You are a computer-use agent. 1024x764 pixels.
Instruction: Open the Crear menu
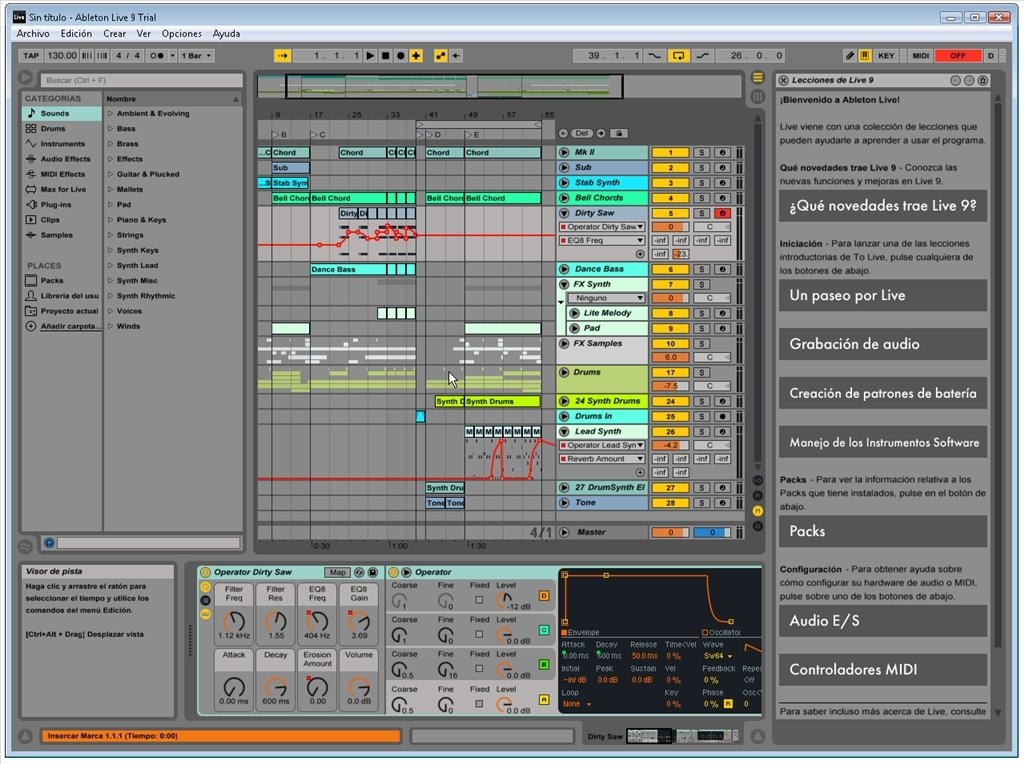(114, 33)
